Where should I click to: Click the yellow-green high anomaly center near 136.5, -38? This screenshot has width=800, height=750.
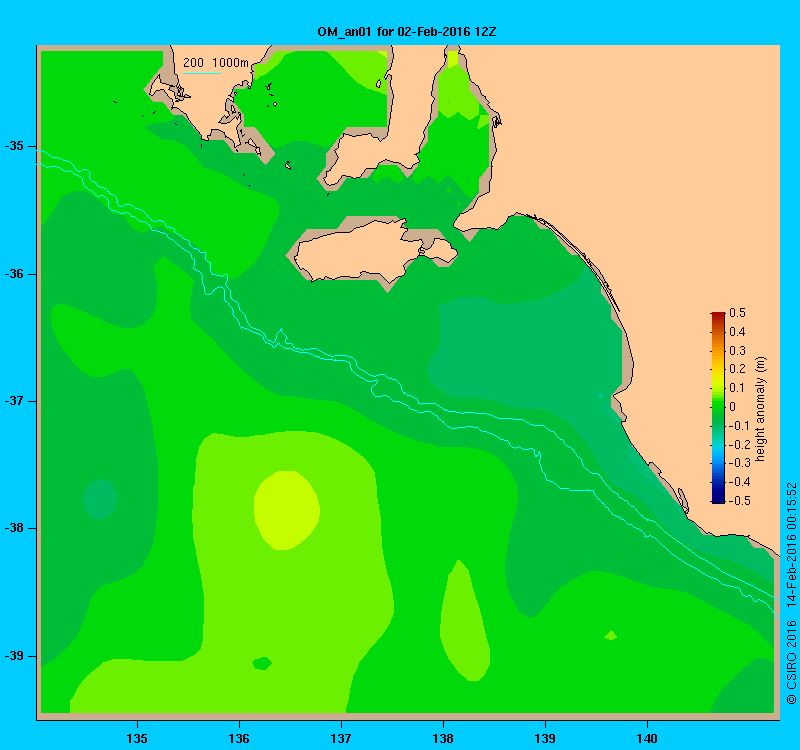(287, 510)
